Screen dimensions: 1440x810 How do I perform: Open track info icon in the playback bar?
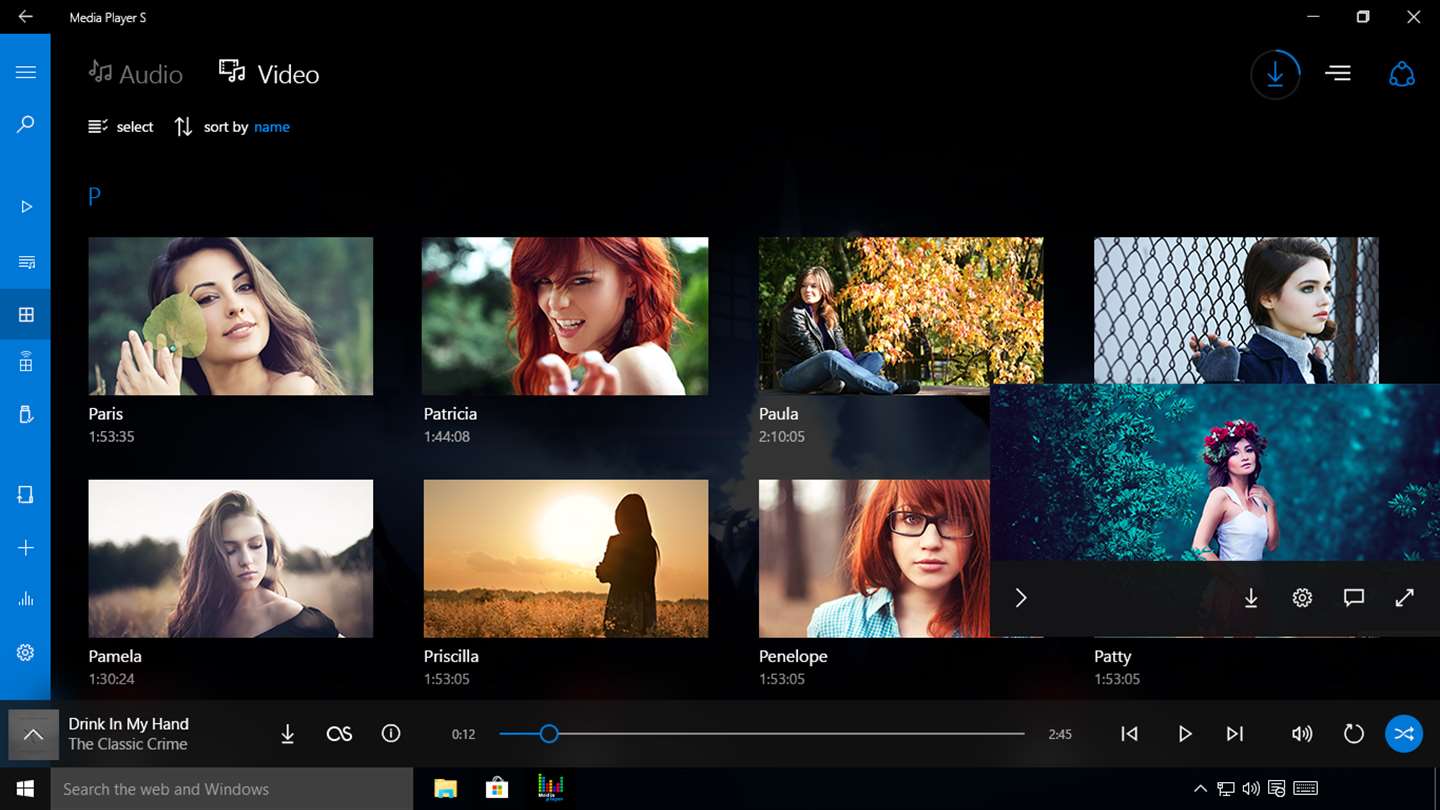391,733
